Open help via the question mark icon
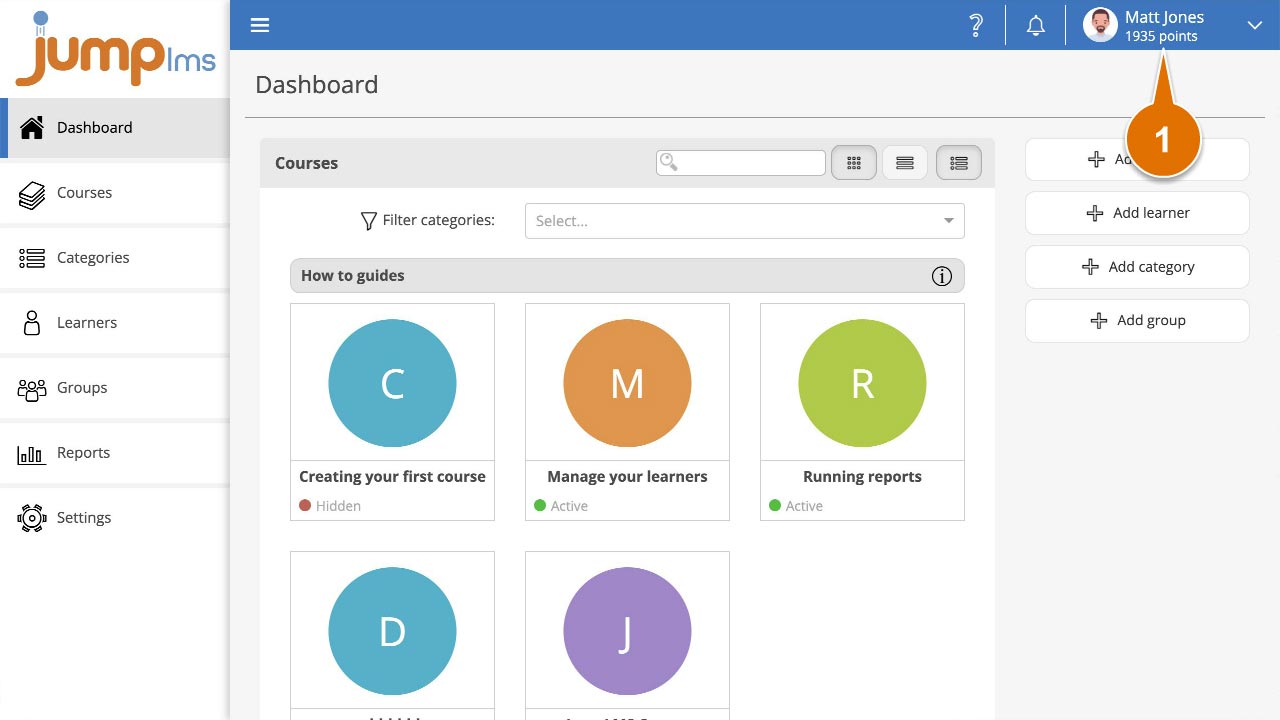 976,26
